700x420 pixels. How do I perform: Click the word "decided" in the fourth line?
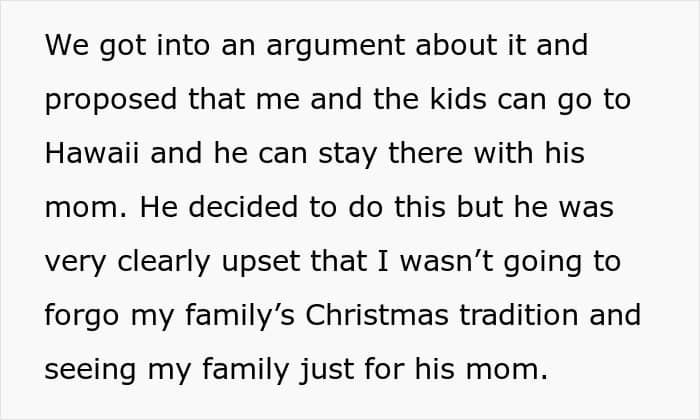(x=243, y=207)
